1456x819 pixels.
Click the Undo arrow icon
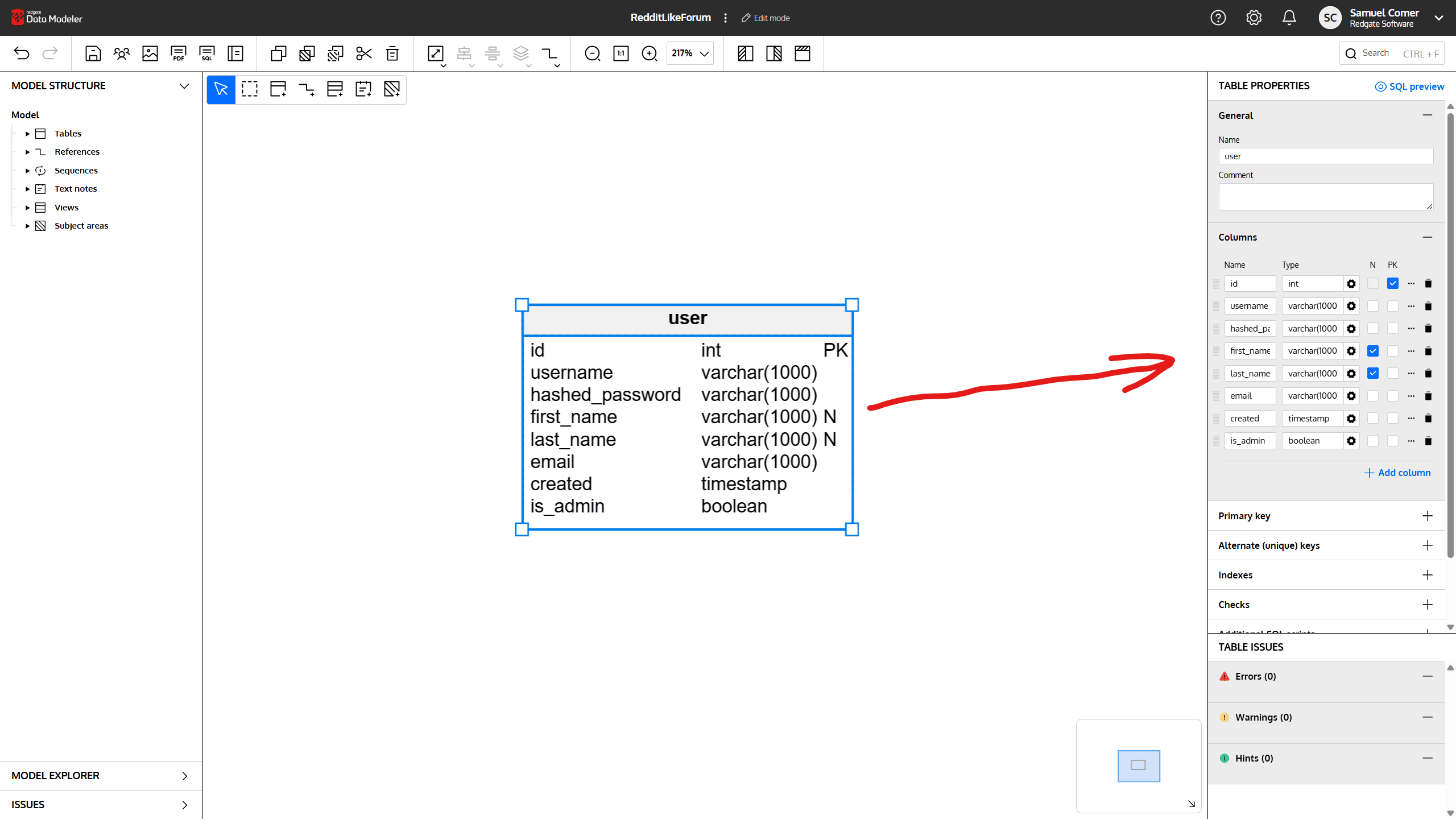(22, 53)
